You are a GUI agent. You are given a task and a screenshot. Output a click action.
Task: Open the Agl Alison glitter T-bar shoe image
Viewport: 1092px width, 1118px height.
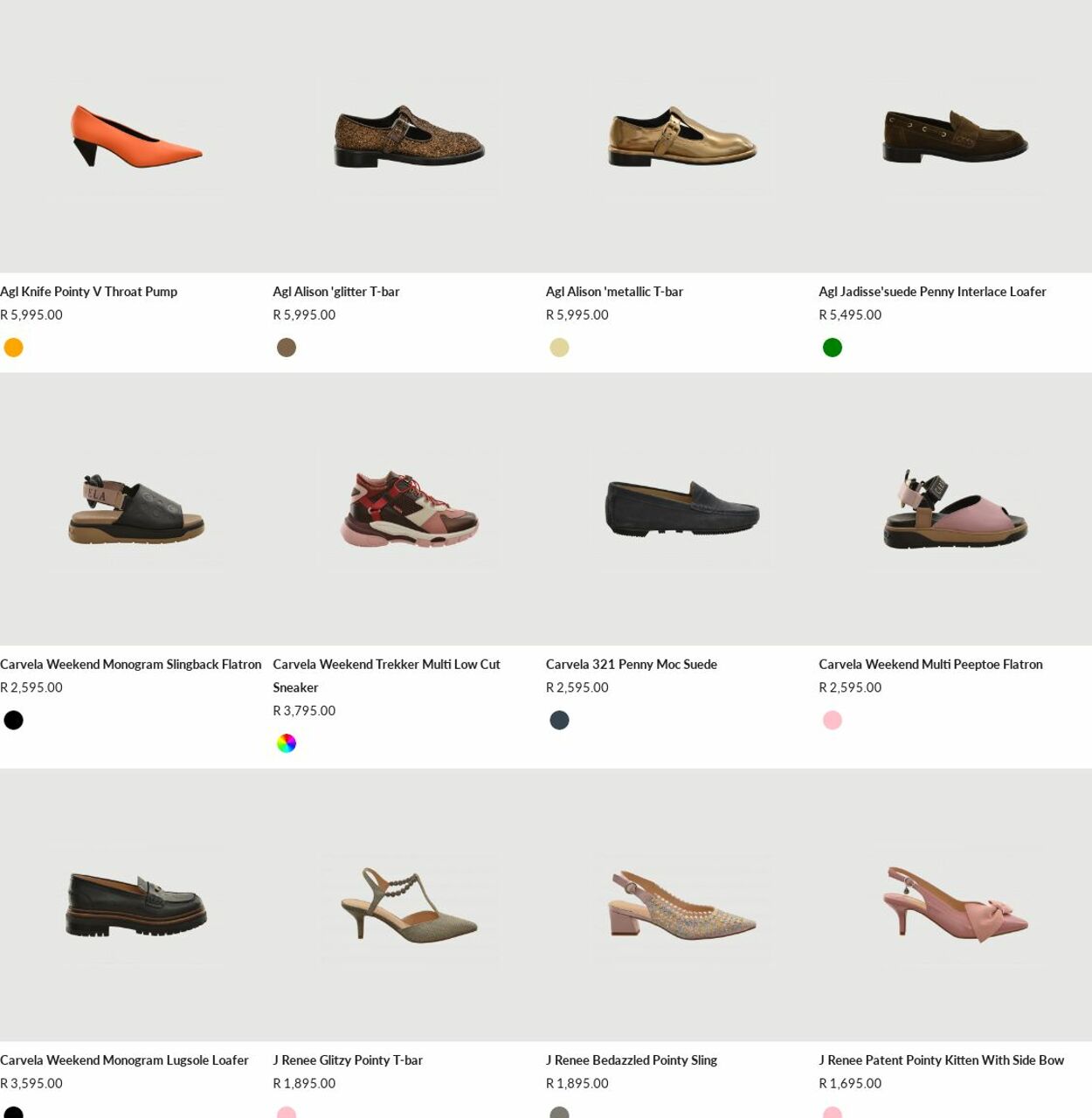click(x=409, y=136)
